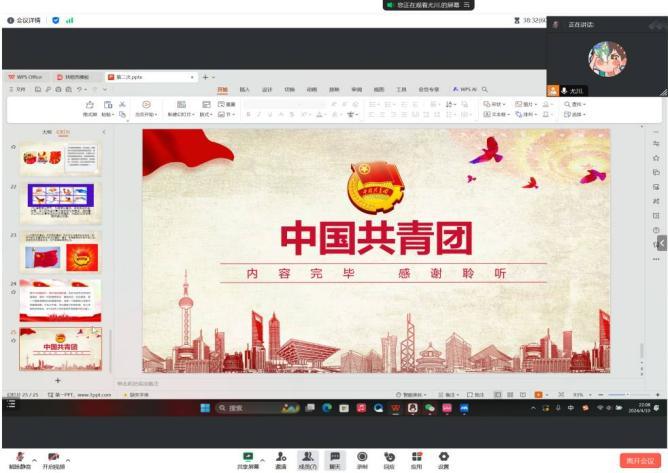Start recording with the record icon
This screenshot has height=473, width=668.
pyautogui.click(x=362, y=460)
